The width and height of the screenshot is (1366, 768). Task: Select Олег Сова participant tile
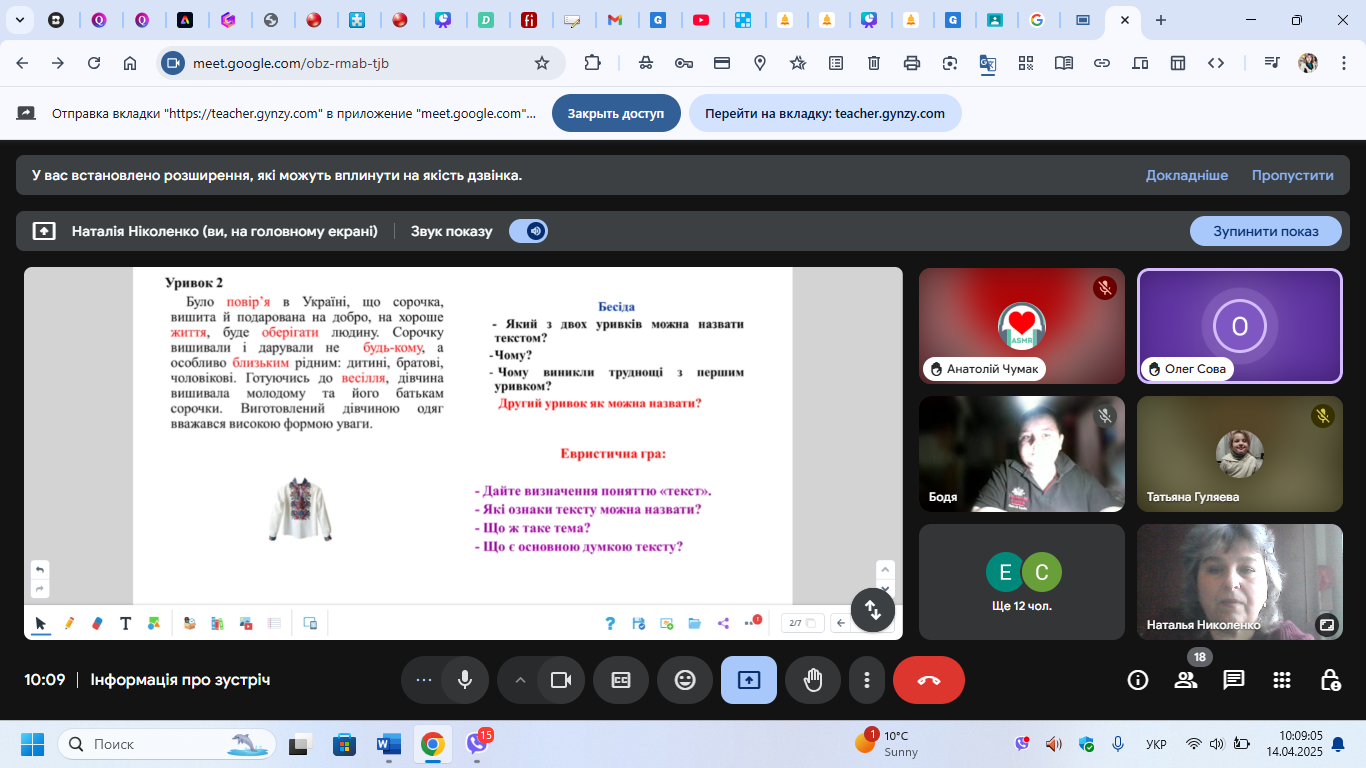pyautogui.click(x=1240, y=325)
